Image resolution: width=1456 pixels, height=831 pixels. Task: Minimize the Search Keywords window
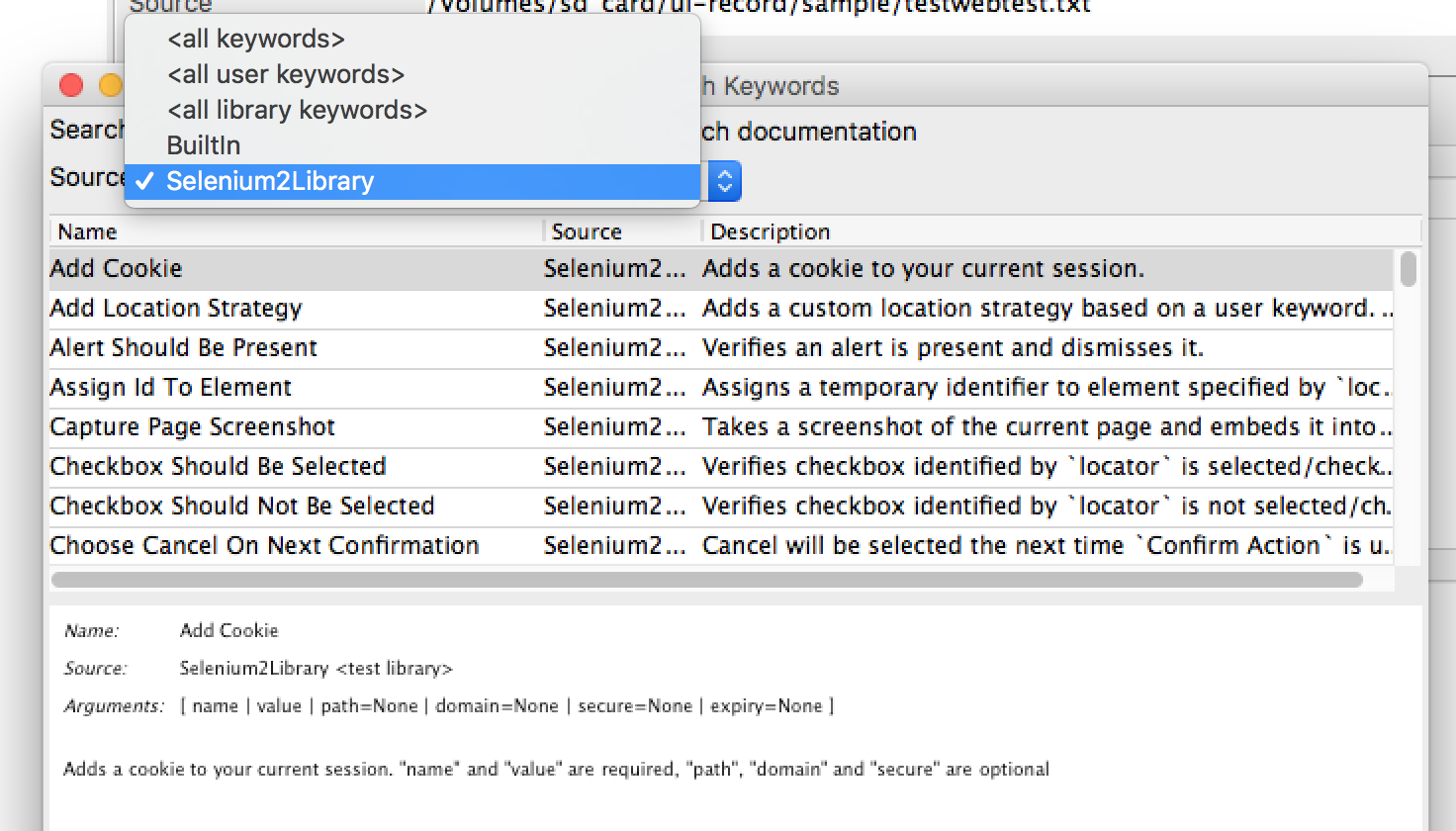point(111,85)
